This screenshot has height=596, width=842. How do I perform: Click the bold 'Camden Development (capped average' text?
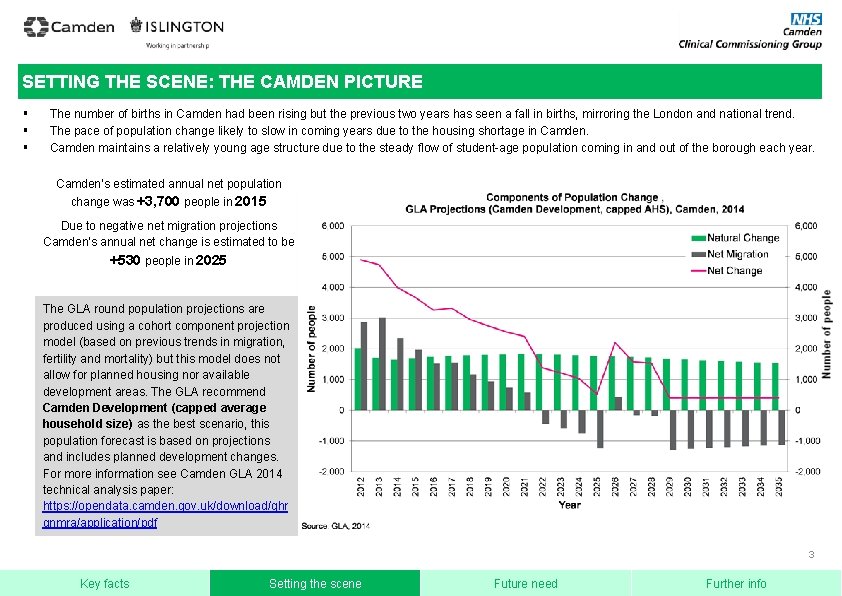[x=154, y=408]
